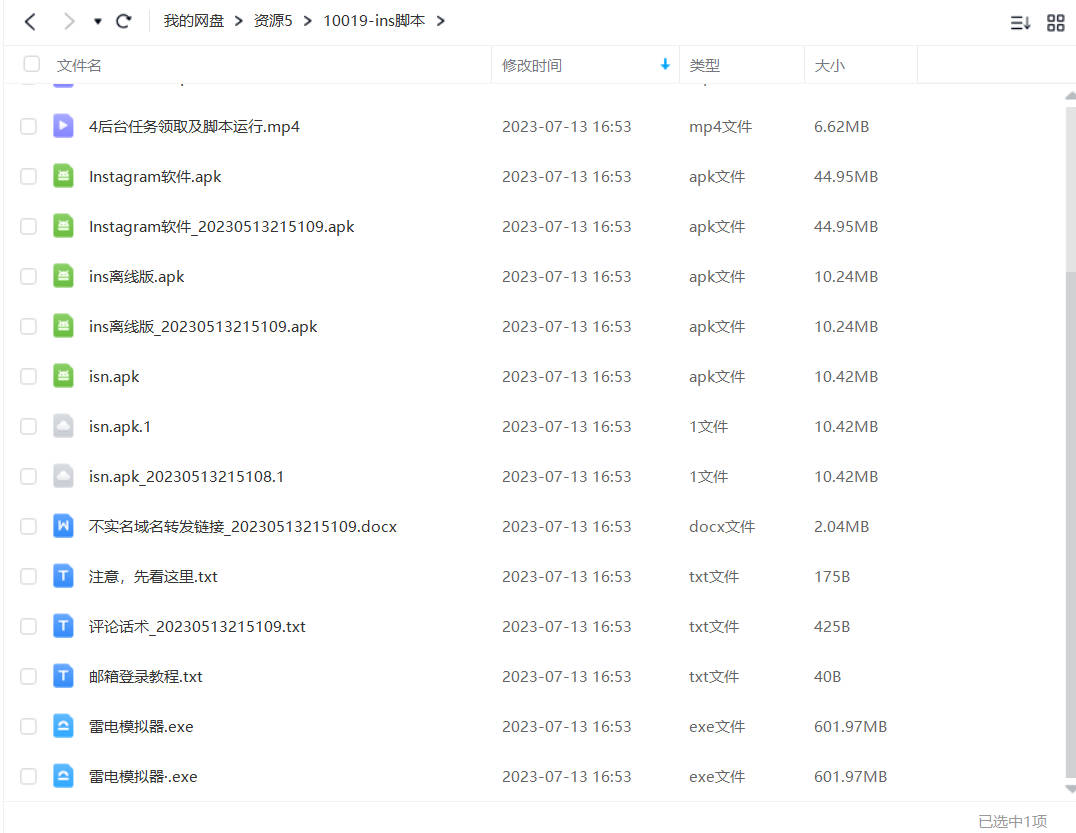Check the box for ins离线版.apk
The image size is (1076, 833).
click(x=28, y=277)
